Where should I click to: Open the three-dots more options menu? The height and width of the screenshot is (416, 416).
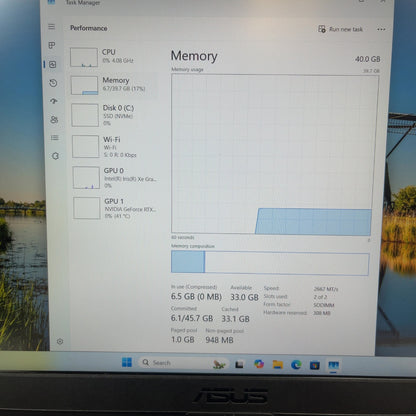click(x=381, y=29)
